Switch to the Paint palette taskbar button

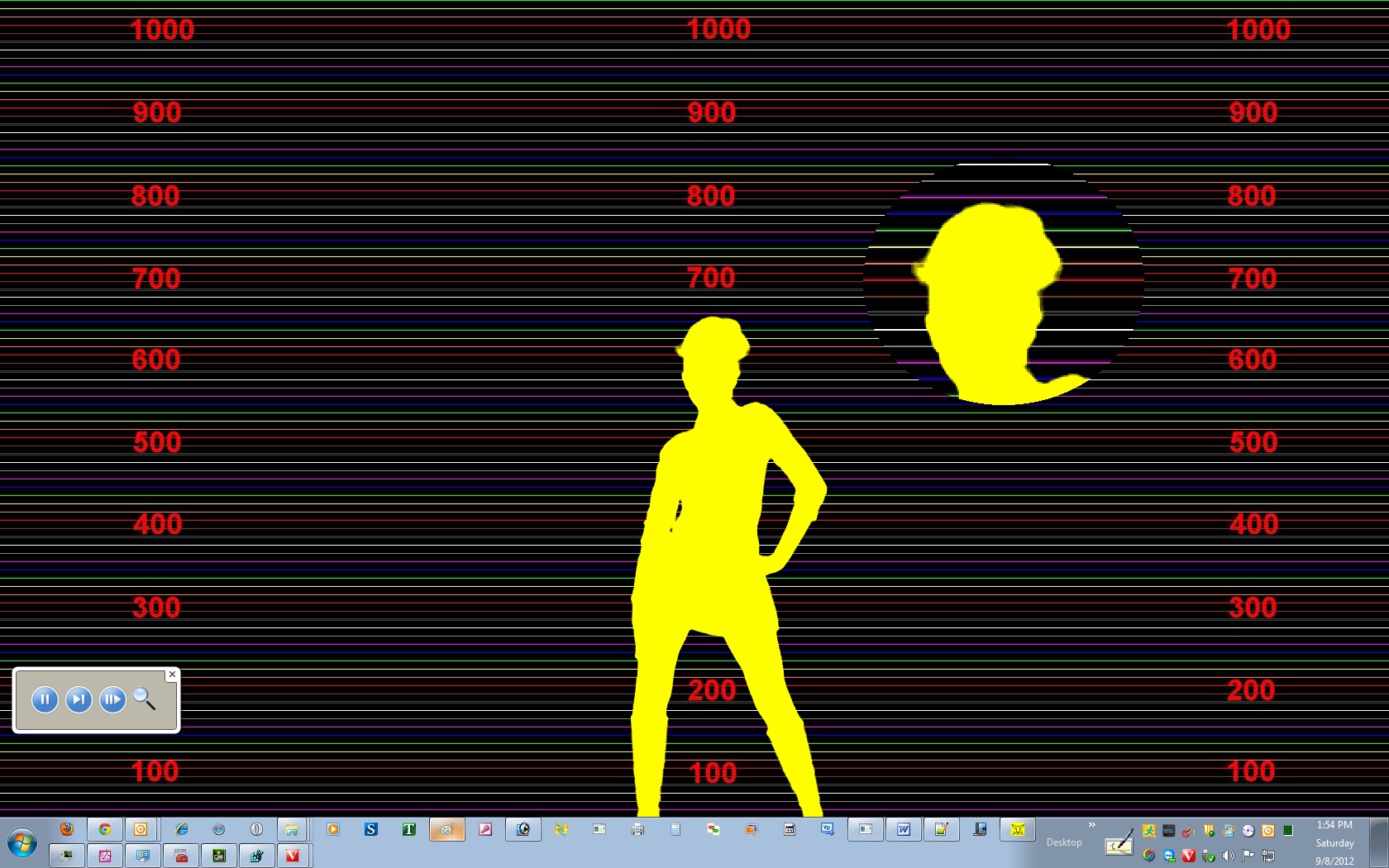pos(446,829)
